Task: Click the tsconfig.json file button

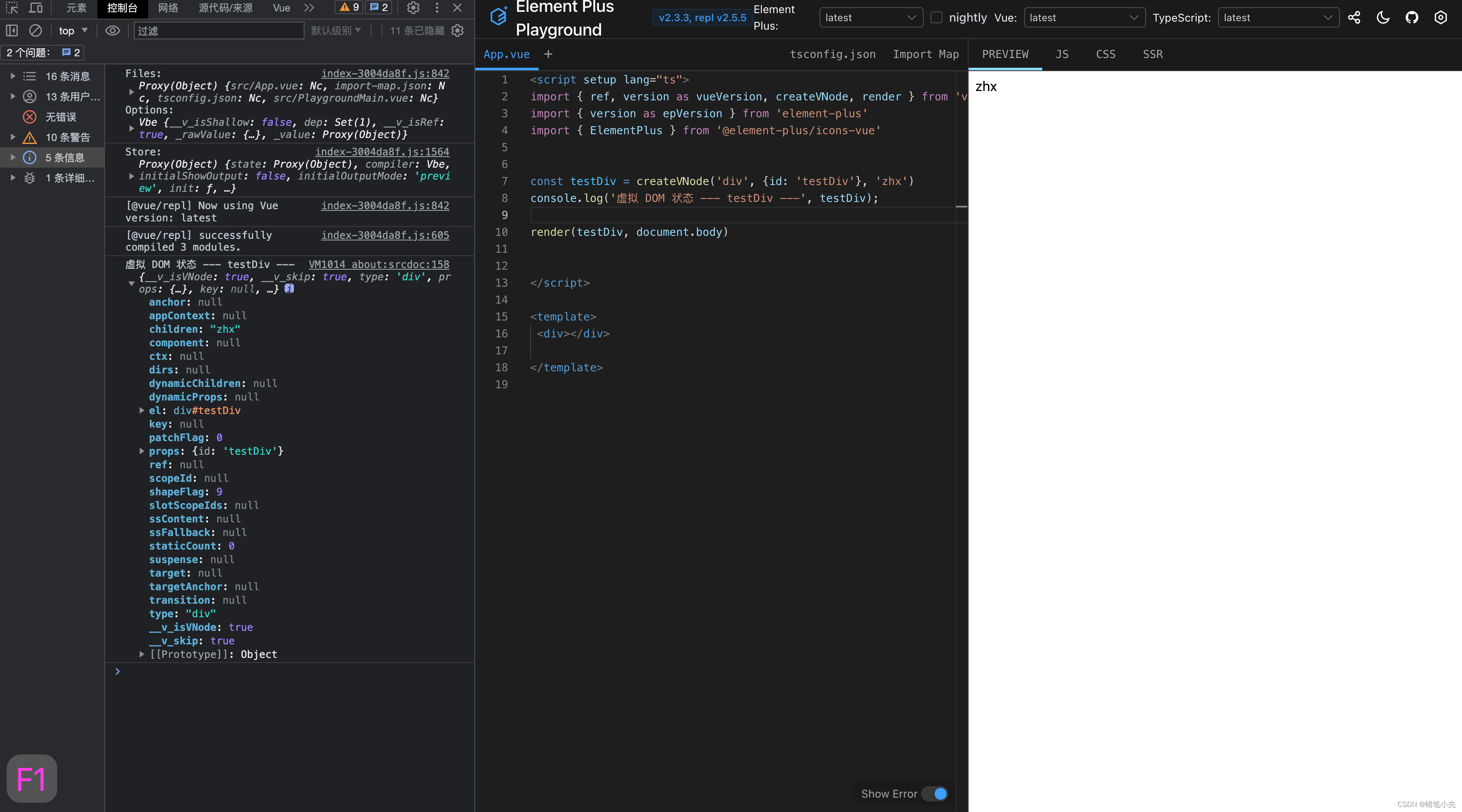Action: click(x=834, y=53)
